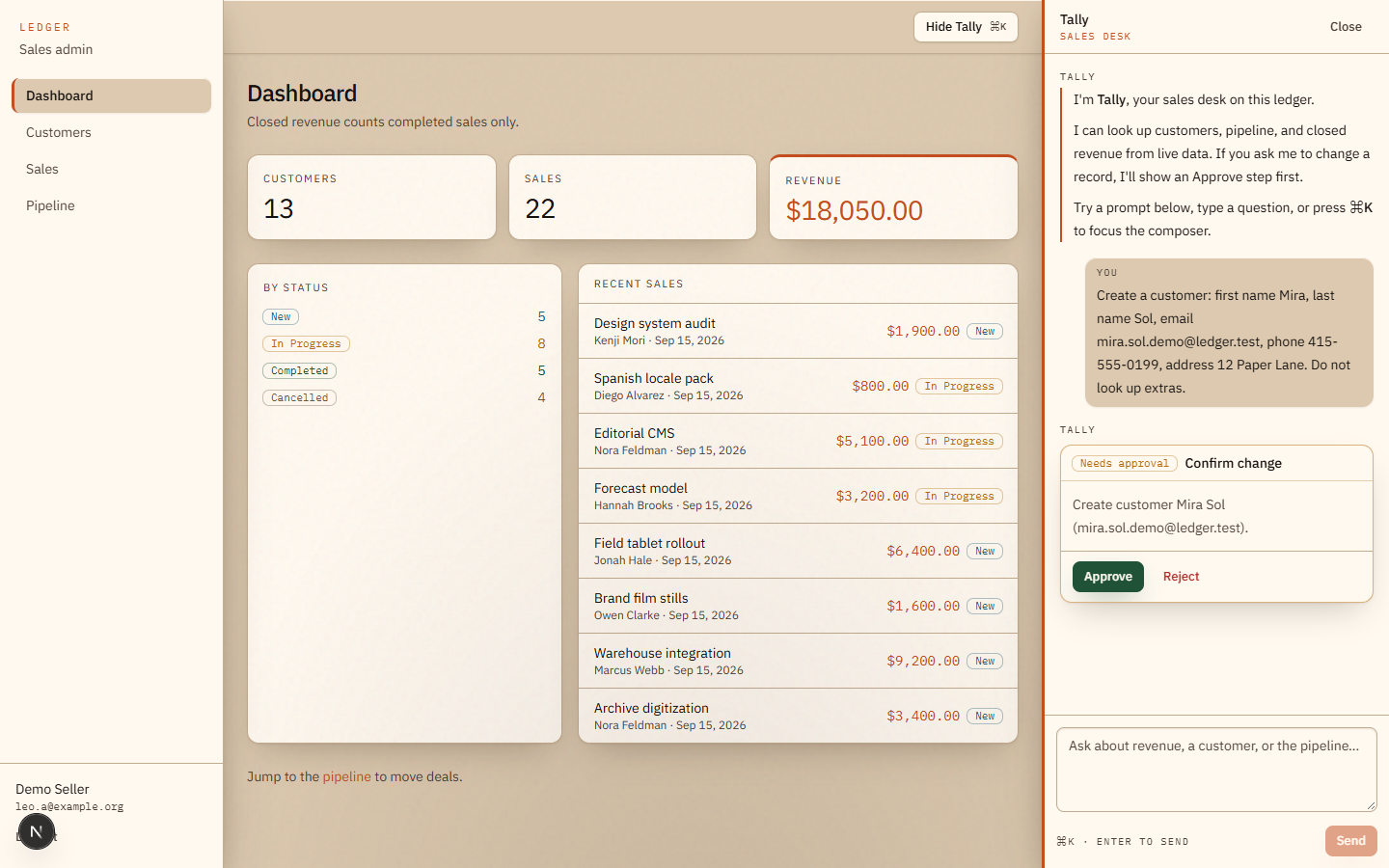Click the New badge on Field tablet rollout
The height and width of the screenshot is (868, 1389).
[985, 551]
